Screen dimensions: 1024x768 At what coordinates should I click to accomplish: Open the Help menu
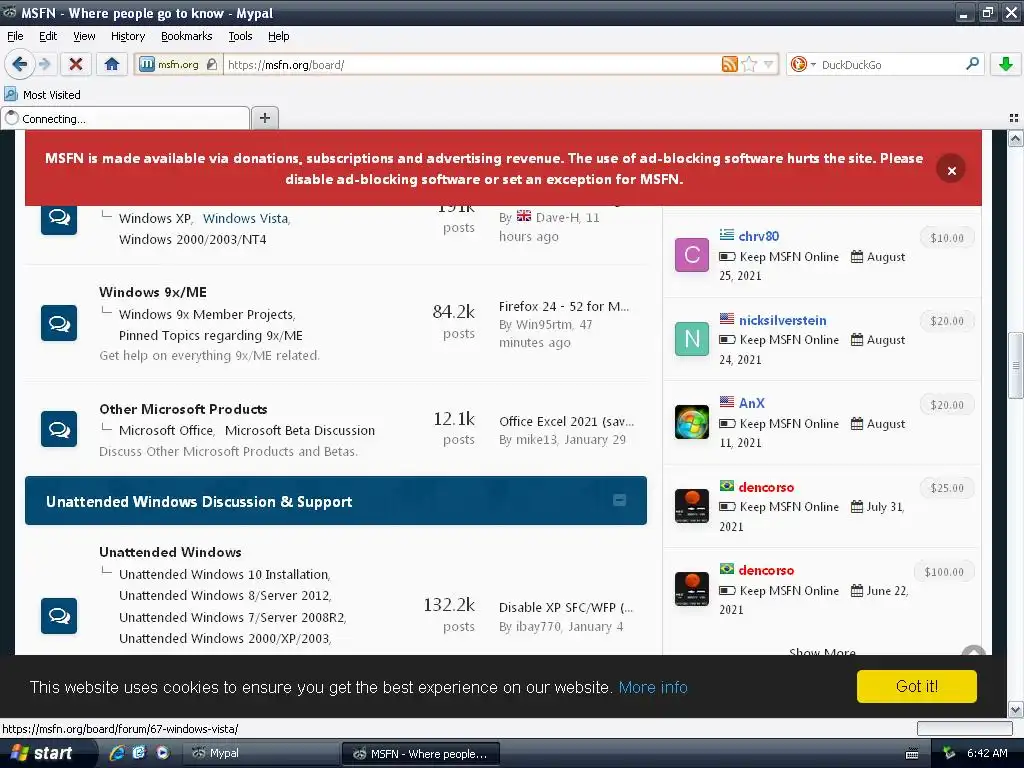[x=278, y=36]
